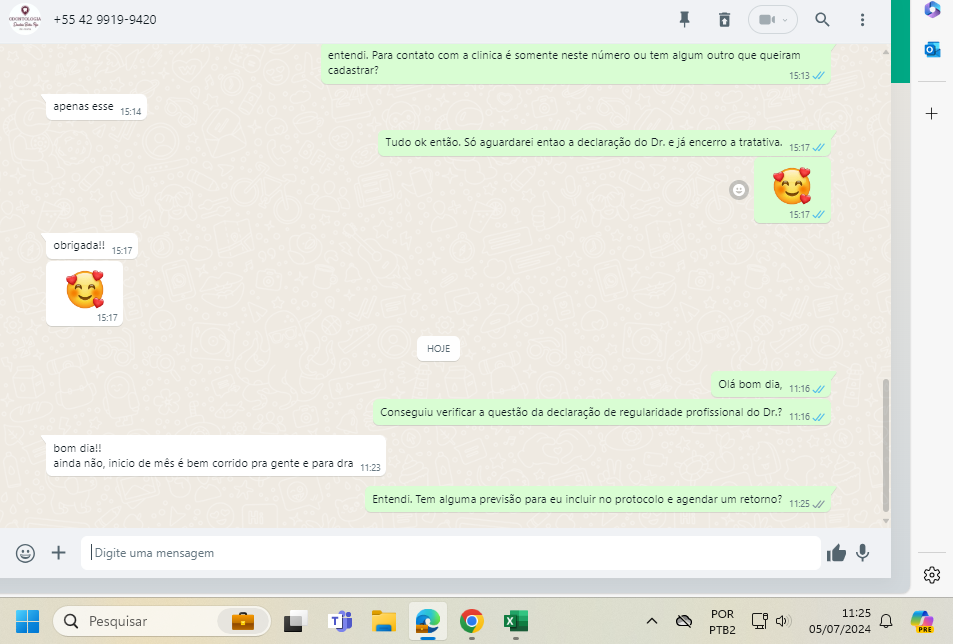Search within the conversation

click(822, 19)
